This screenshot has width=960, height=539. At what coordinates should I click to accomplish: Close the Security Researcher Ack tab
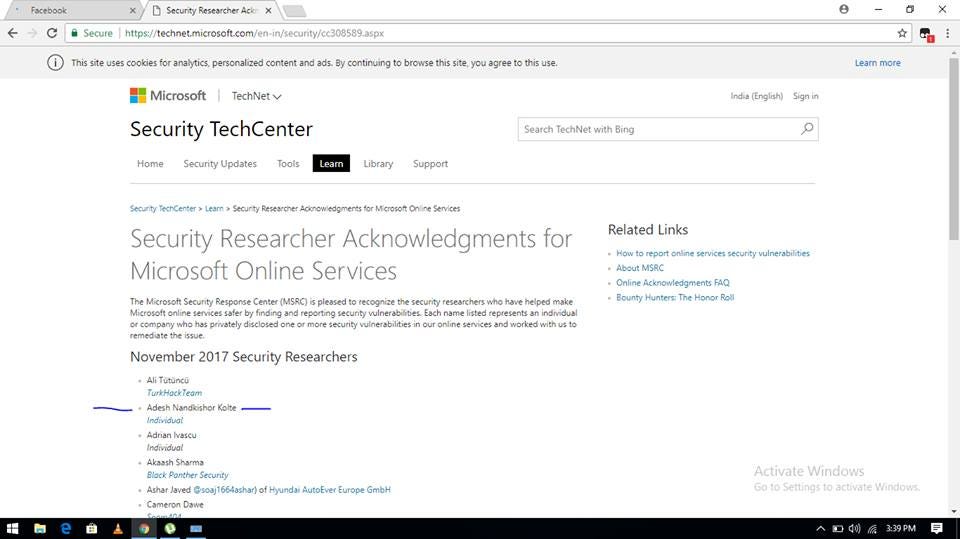(x=268, y=10)
